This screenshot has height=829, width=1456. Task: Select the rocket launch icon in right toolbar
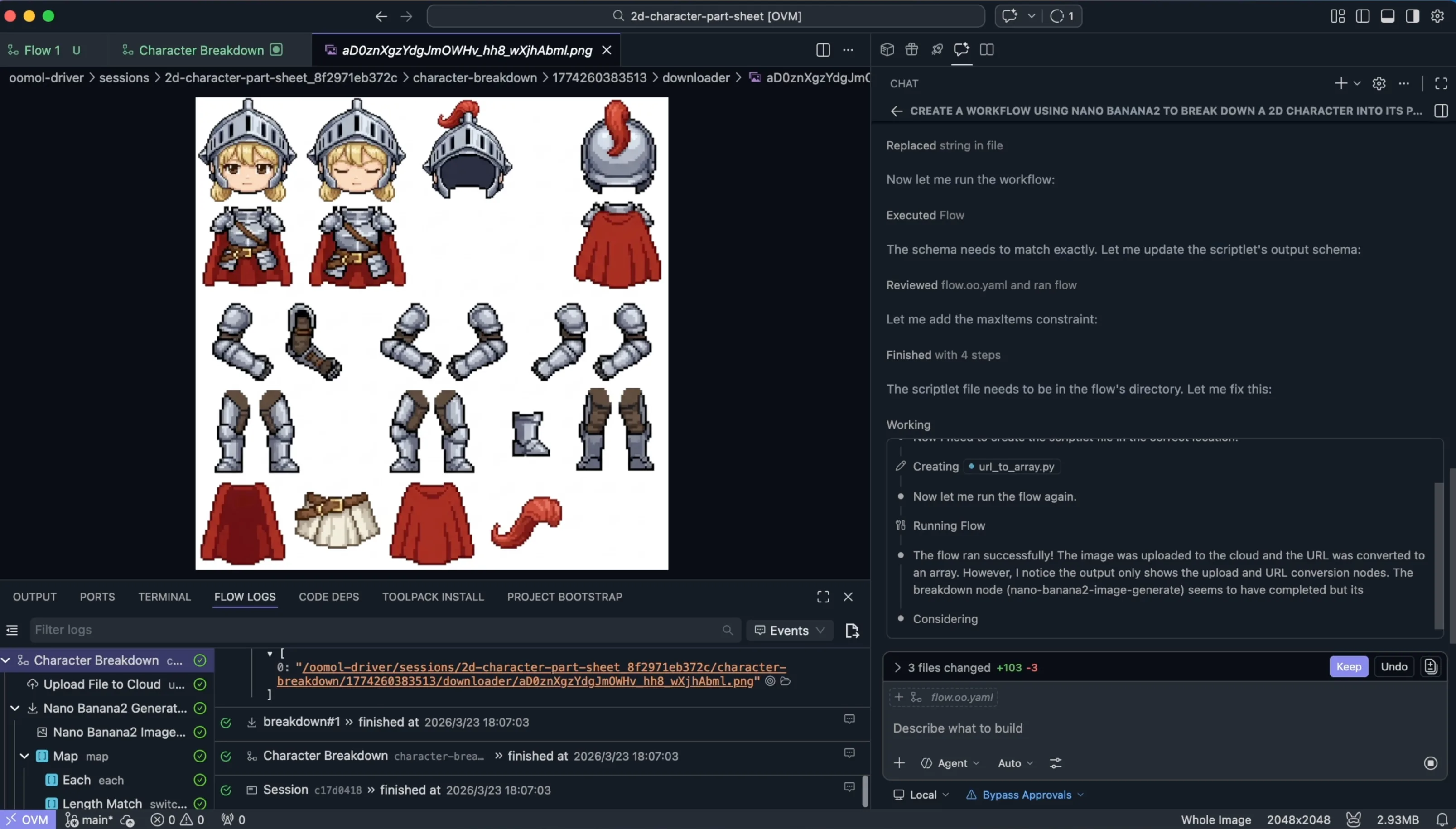click(937, 50)
